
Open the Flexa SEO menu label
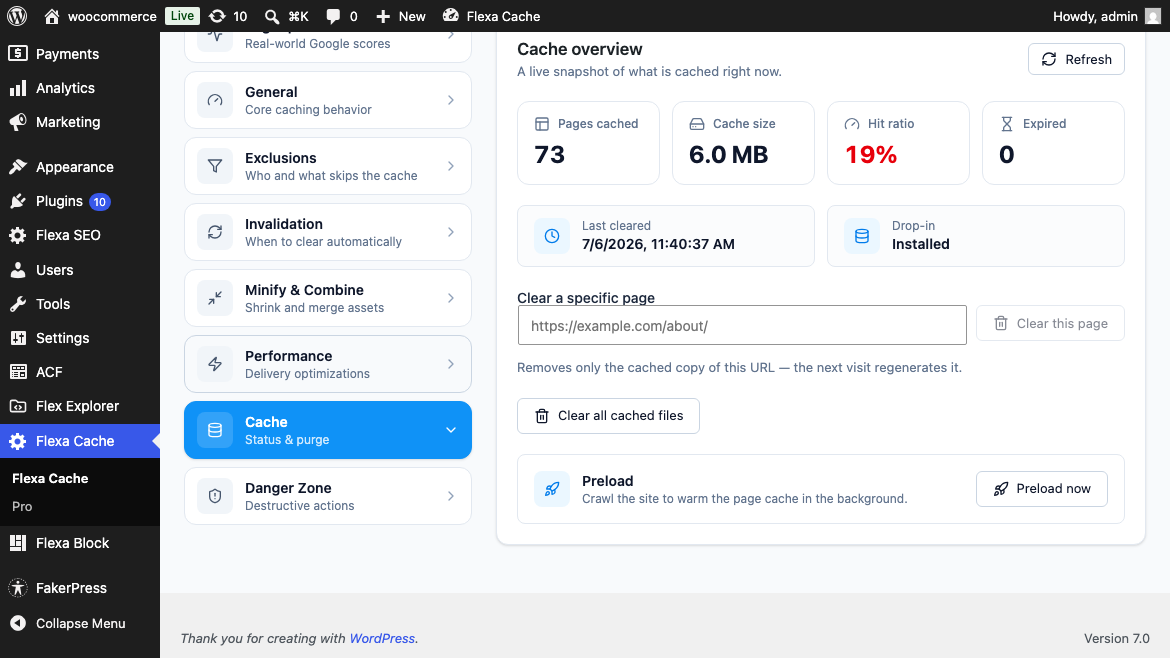68,235
